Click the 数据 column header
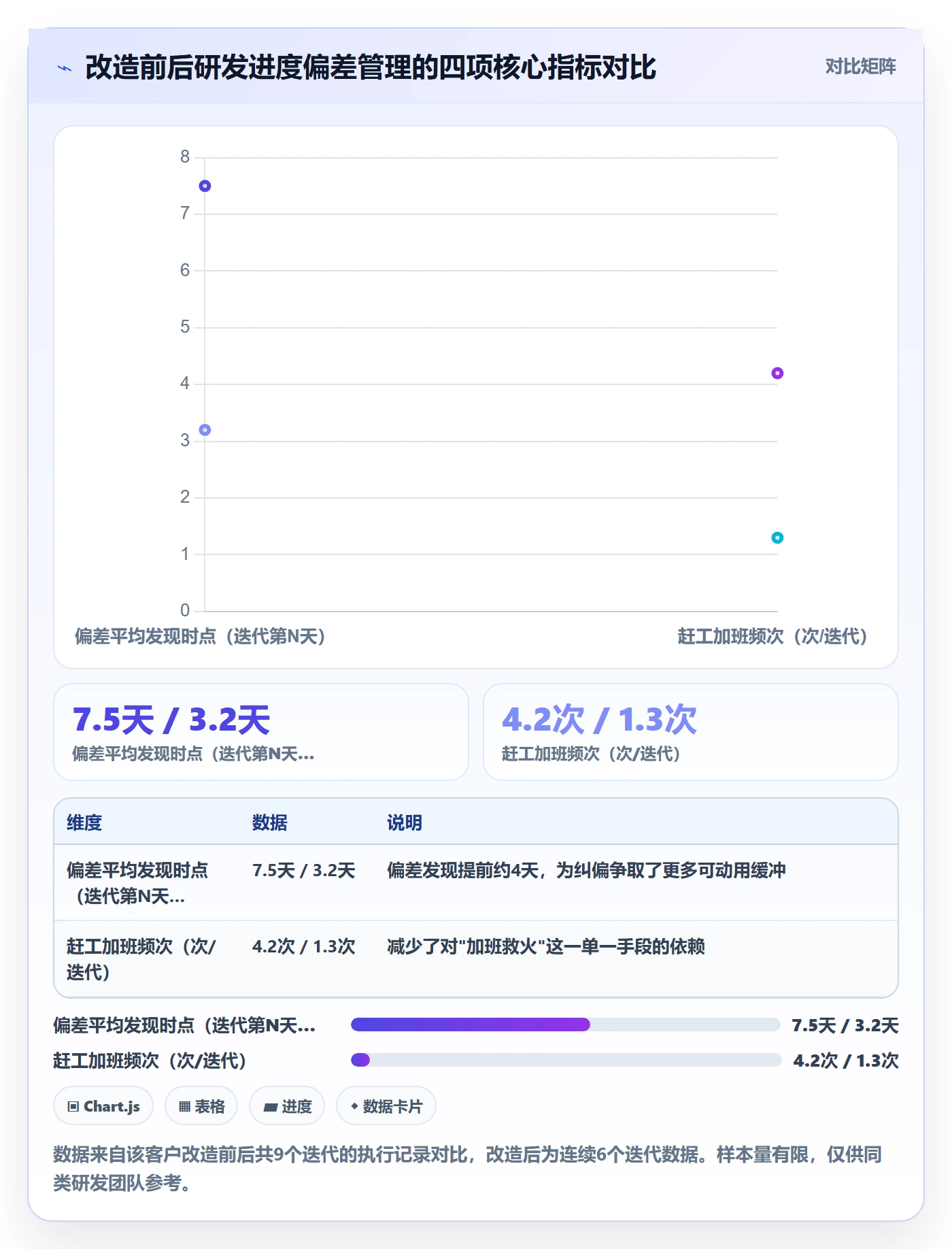Image resolution: width=952 pixels, height=1249 pixels. [270, 822]
